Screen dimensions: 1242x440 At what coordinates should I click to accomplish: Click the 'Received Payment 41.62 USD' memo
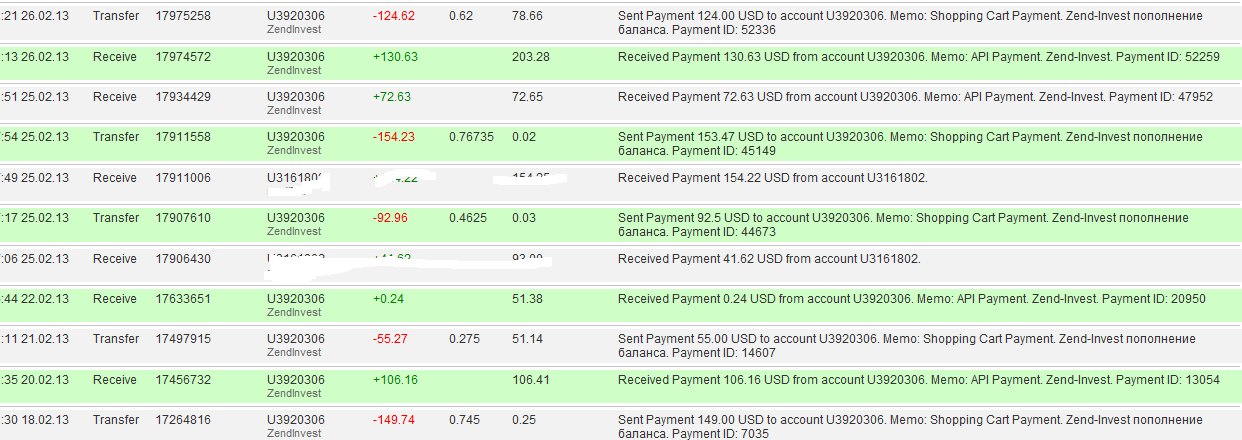(768, 259)
